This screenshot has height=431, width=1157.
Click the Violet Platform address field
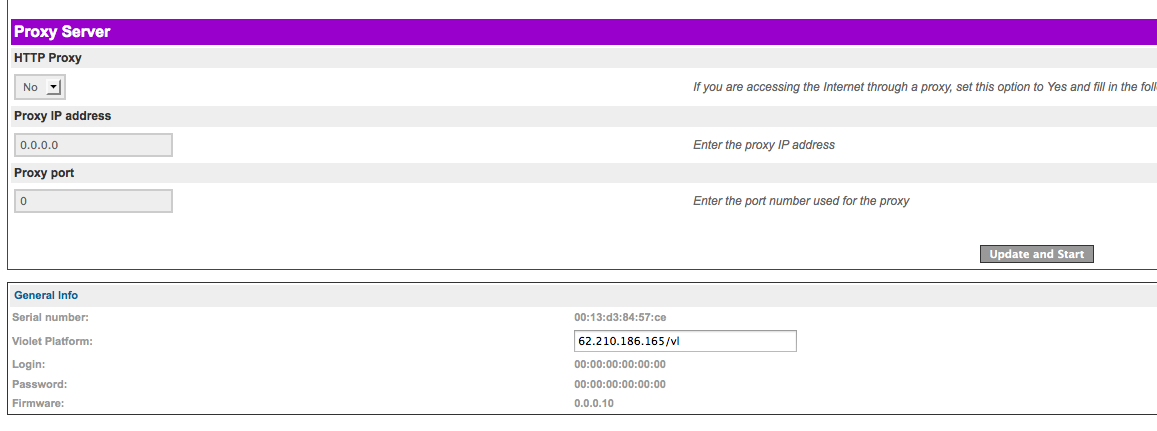click(684, 341)
